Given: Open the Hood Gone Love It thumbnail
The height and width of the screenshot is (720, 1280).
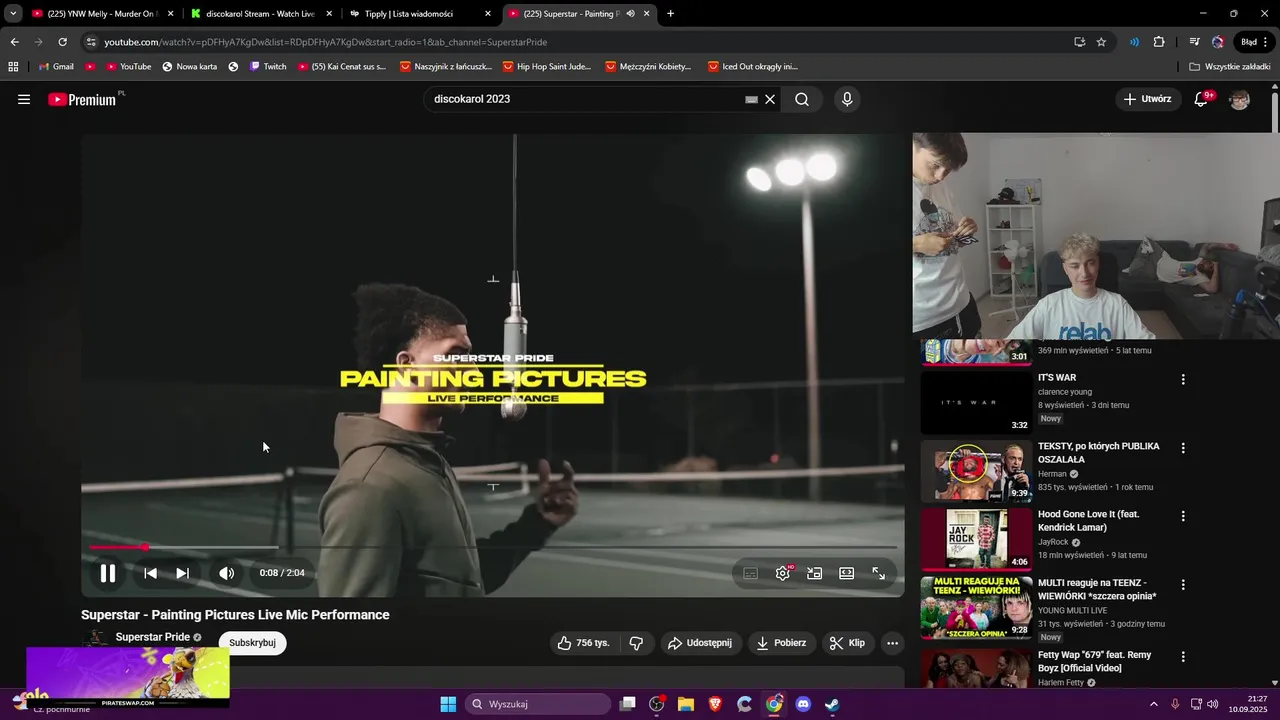Looking at the screenshot, I should (x=976, y=539).
